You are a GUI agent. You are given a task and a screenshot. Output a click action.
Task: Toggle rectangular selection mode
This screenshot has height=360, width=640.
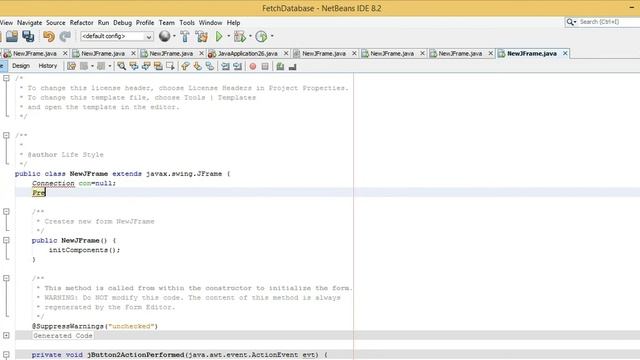coord(170,66)
